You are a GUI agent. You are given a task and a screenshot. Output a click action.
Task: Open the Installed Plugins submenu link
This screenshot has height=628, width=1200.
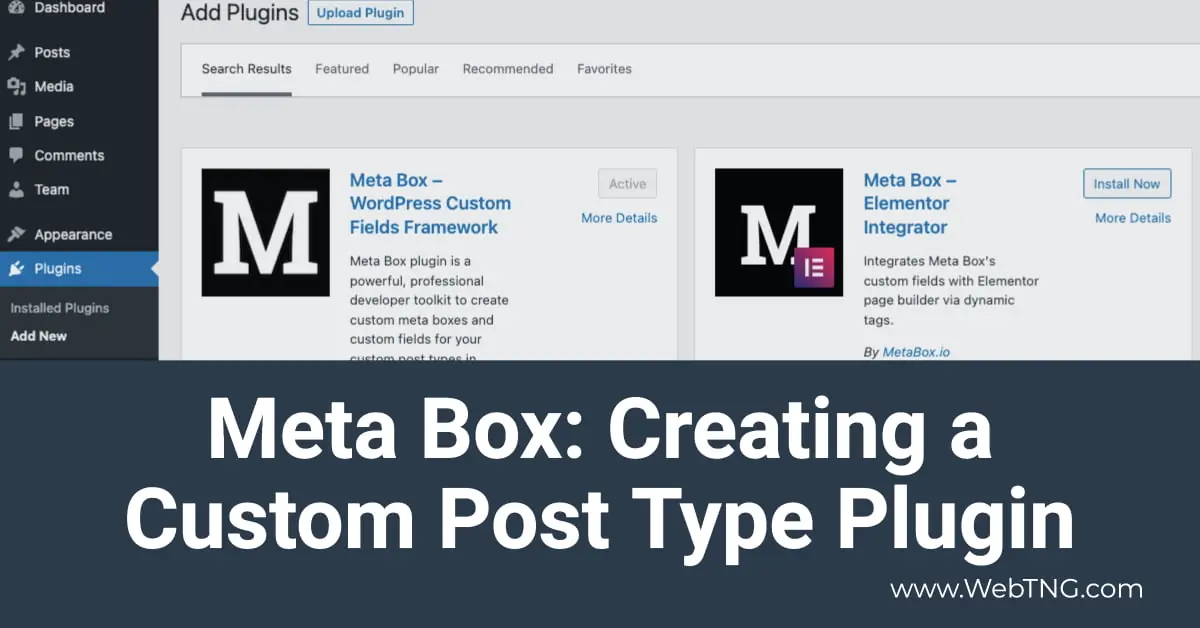60,308
